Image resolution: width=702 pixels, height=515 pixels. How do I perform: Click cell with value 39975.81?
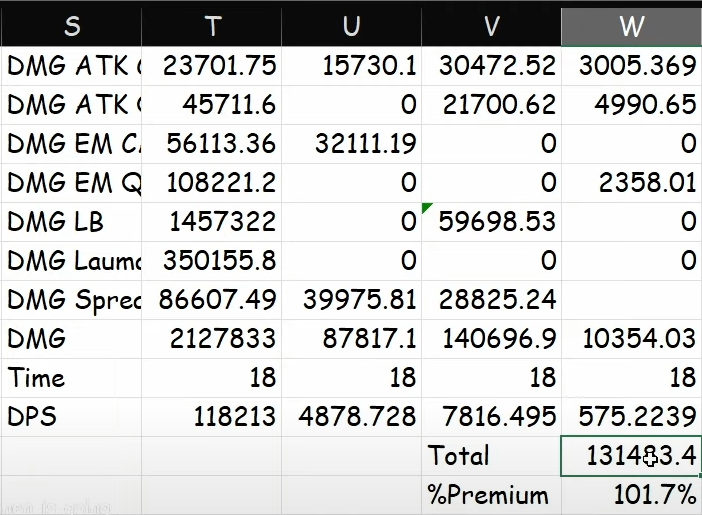(x=351, y=300)
